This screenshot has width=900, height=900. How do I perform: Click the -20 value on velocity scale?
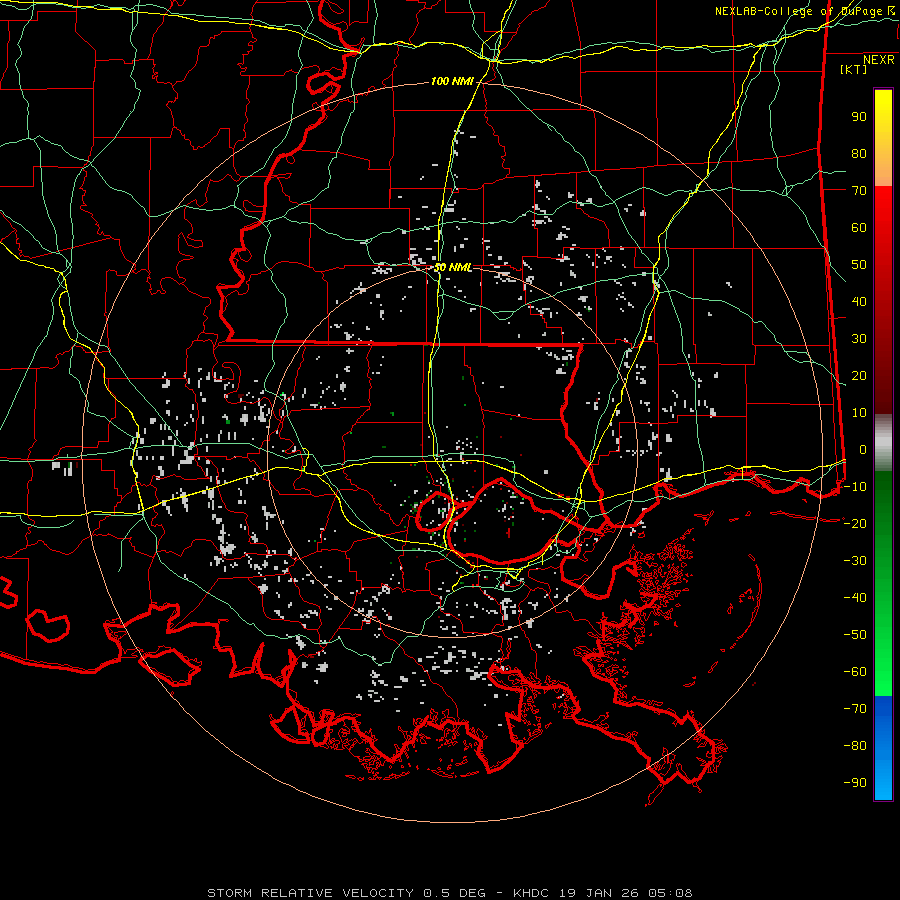pos(855,523)
